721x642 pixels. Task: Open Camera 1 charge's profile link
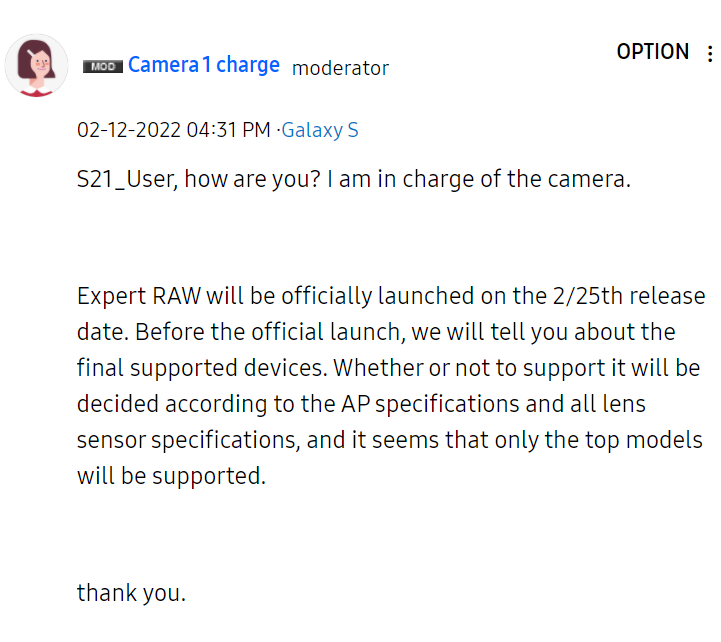click(x=204, y=65)
